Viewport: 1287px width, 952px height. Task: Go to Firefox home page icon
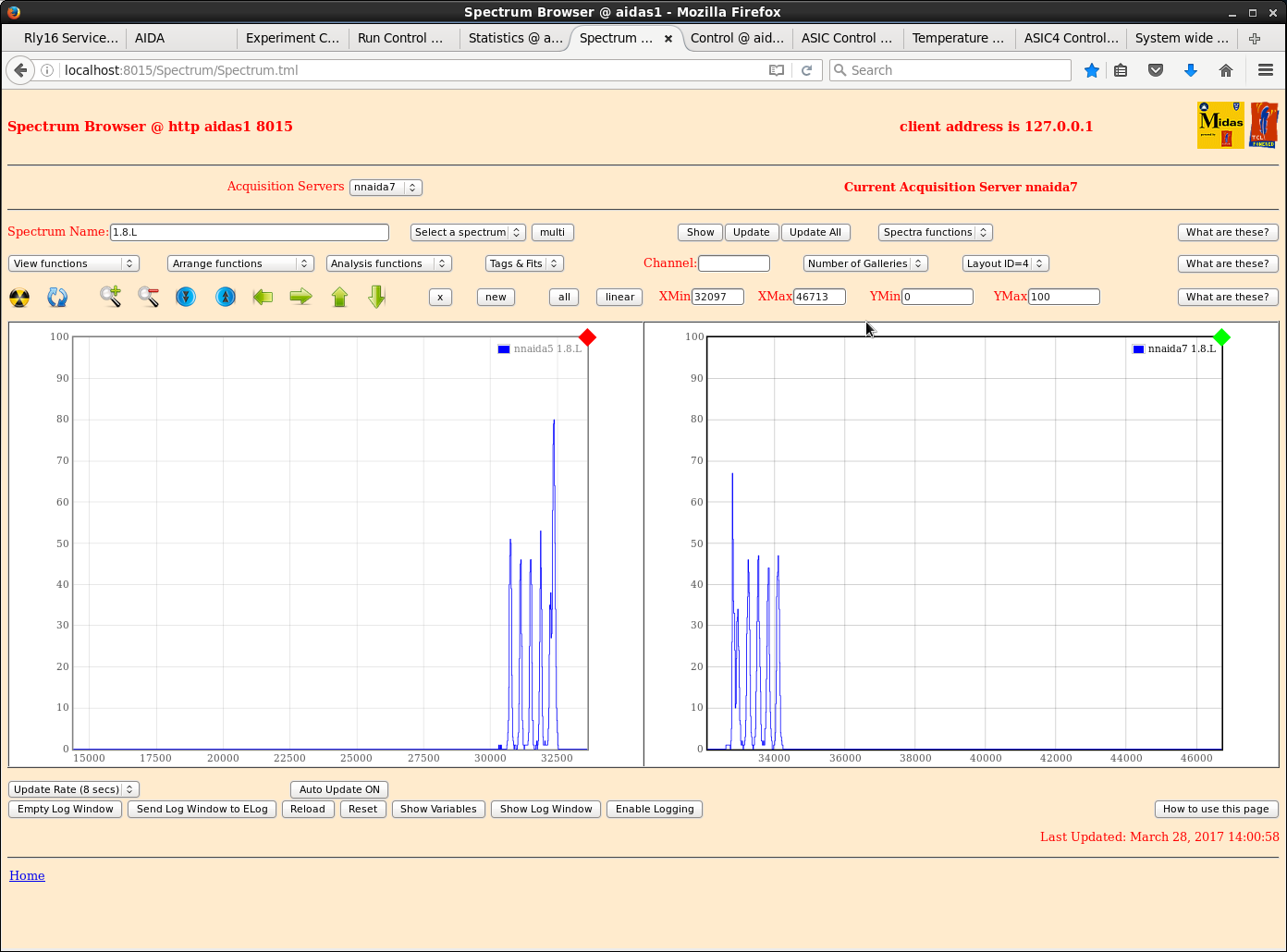[1226, 70]
